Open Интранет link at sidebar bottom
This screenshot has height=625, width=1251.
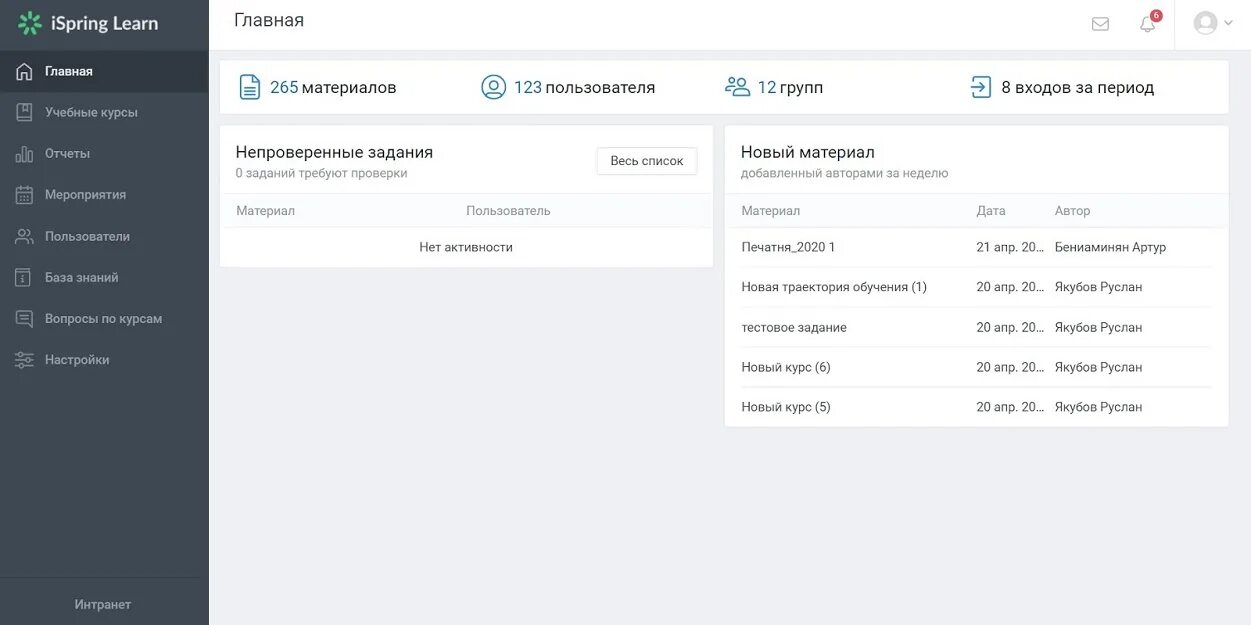(103, 604)
